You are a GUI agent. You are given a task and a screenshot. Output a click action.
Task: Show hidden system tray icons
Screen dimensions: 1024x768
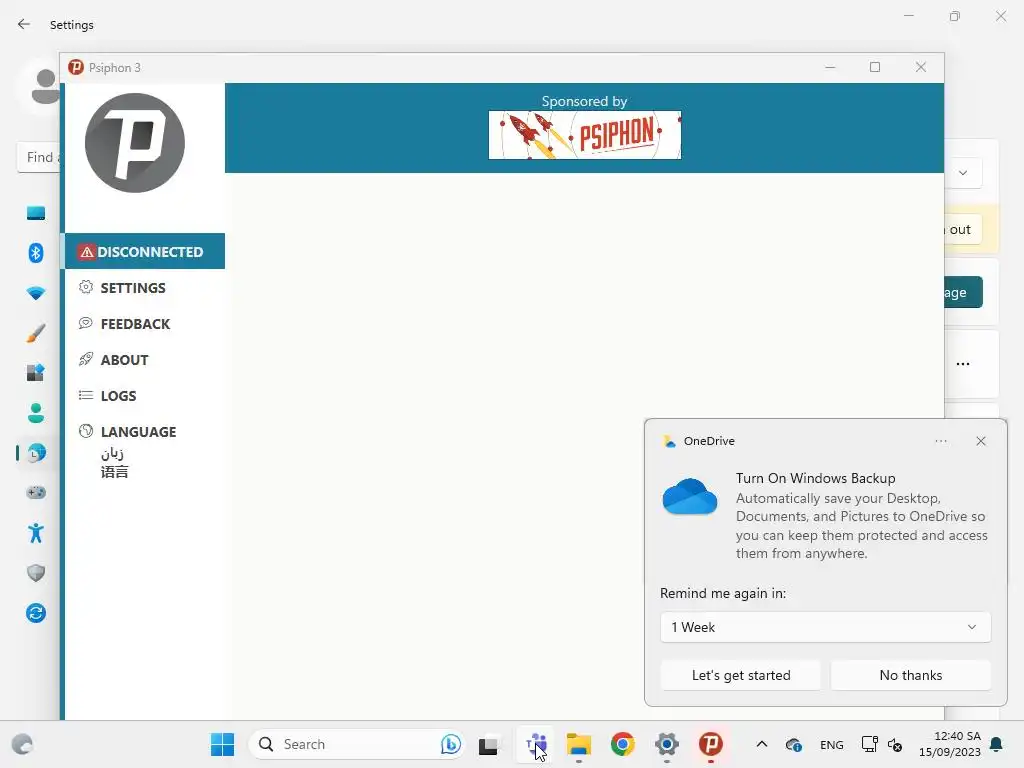click(761, 744)
